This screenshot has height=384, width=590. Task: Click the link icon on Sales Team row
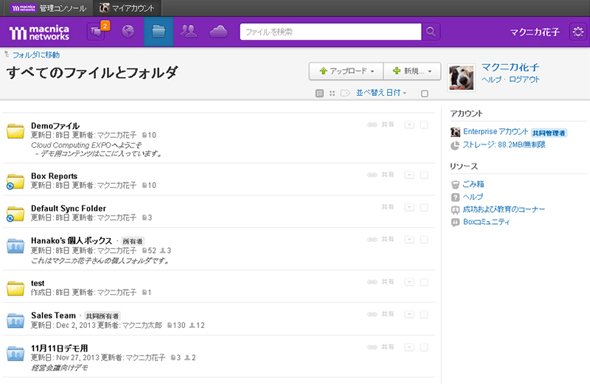[x=372, y=314]
